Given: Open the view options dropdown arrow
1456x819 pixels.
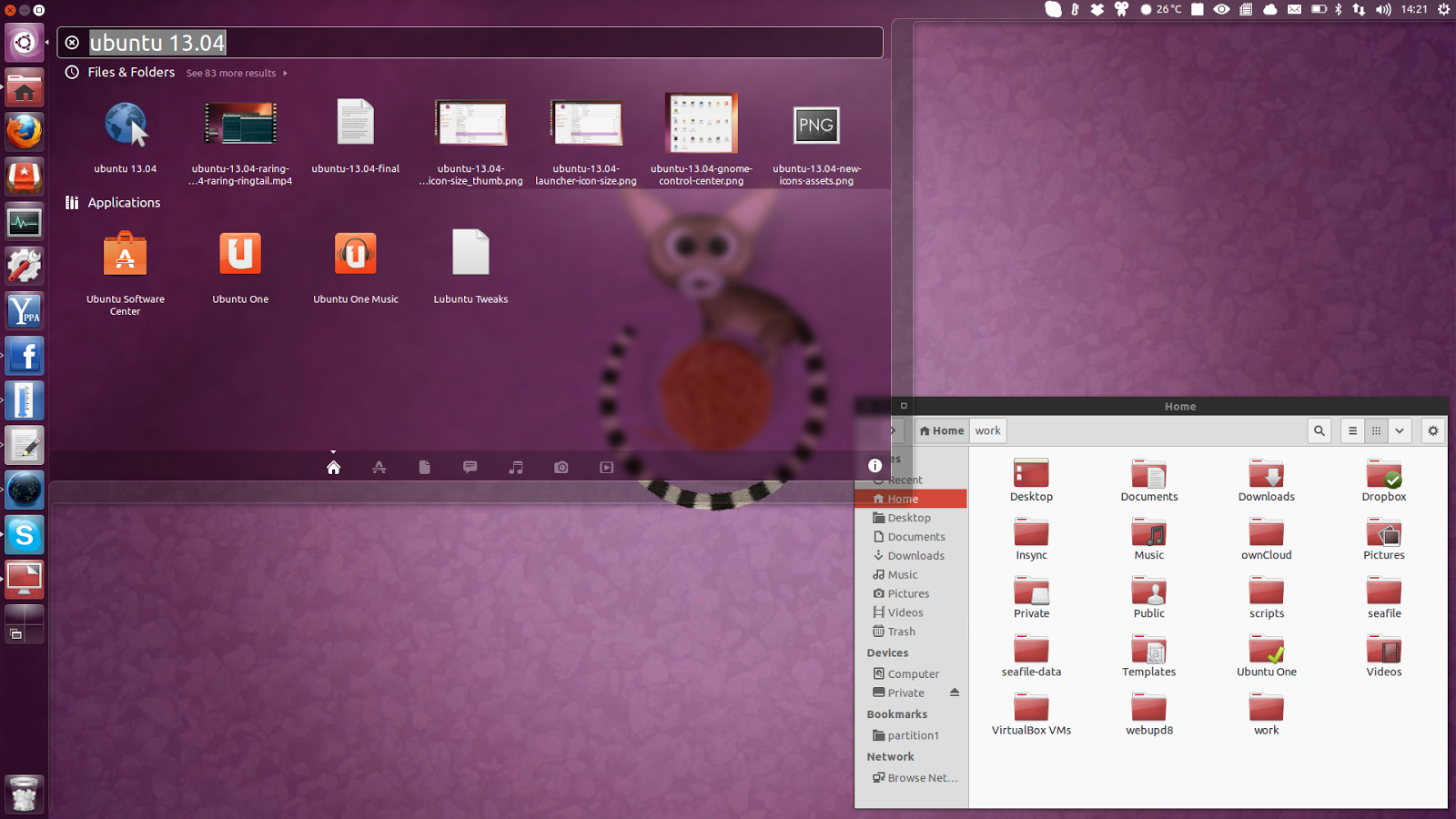Looking at the screenshot, I should tap(1400, 431).
